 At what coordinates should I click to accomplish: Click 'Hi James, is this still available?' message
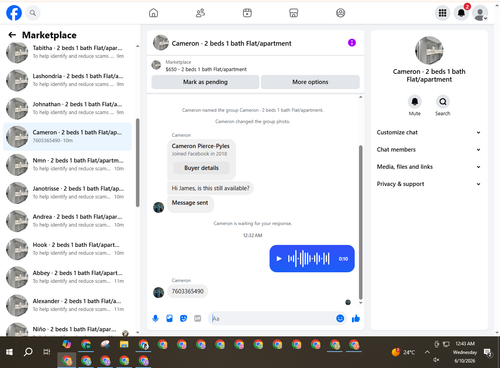210,188
